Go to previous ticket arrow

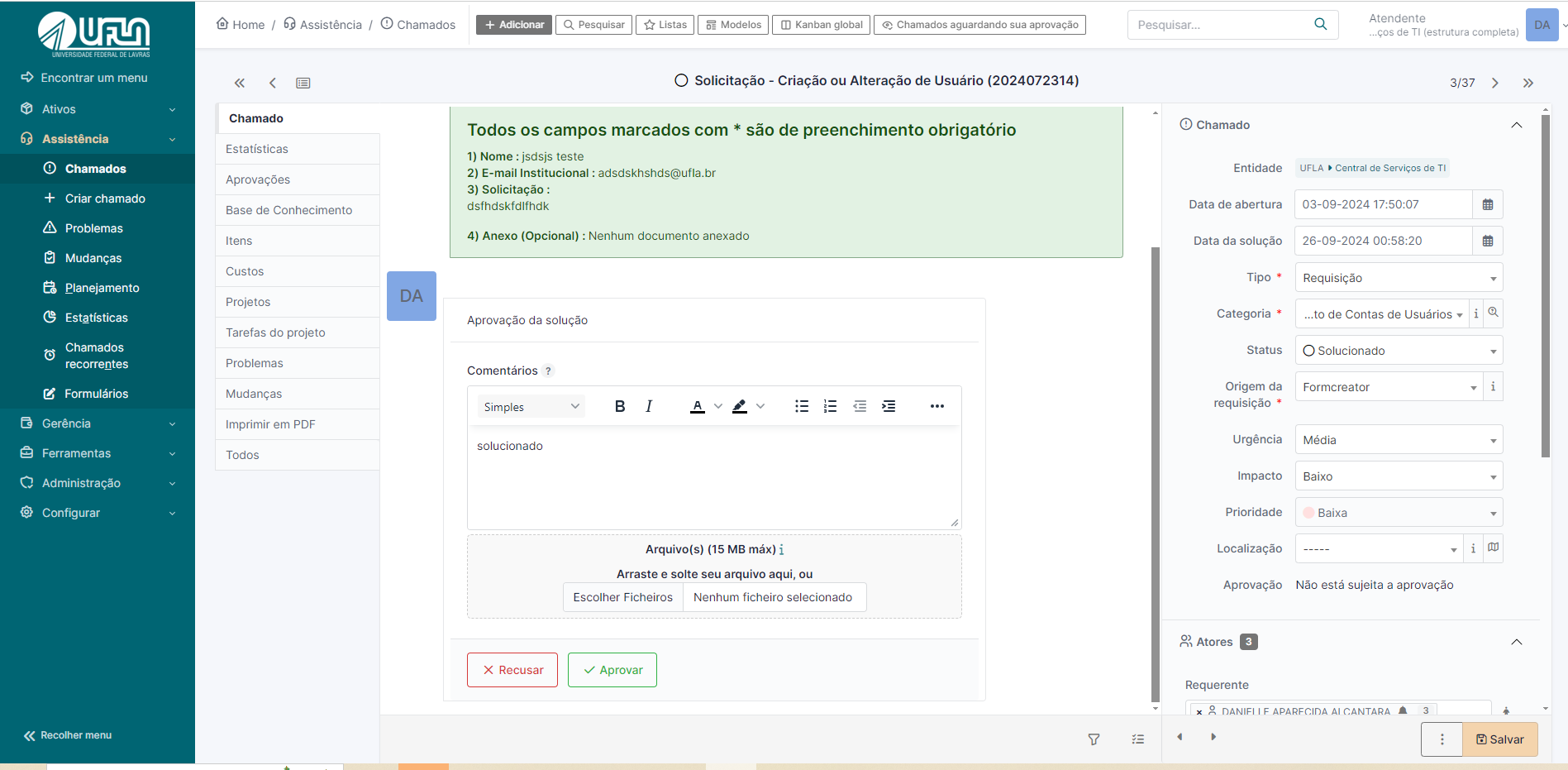click(x=273, y=83)
